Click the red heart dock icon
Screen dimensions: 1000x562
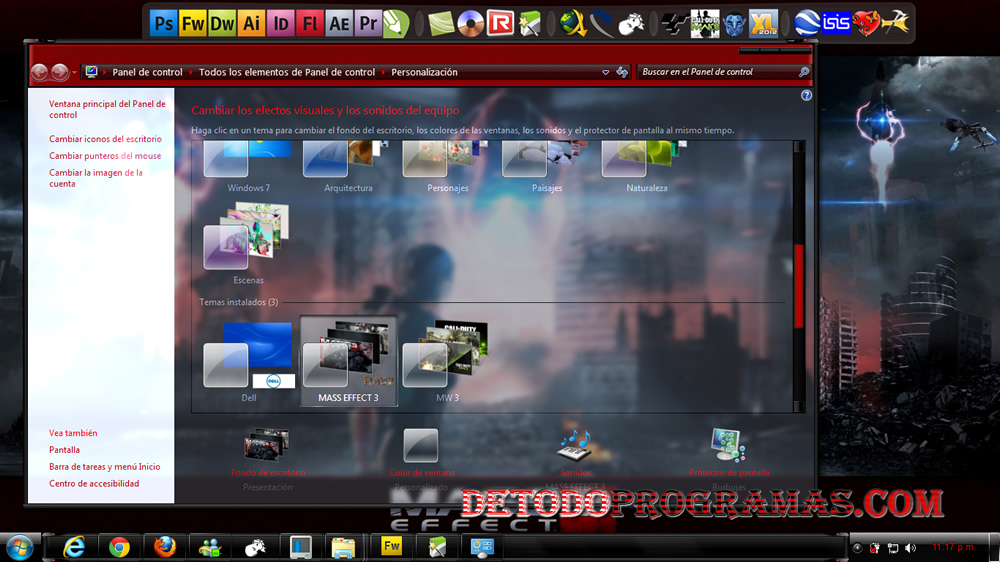[866, 24]
